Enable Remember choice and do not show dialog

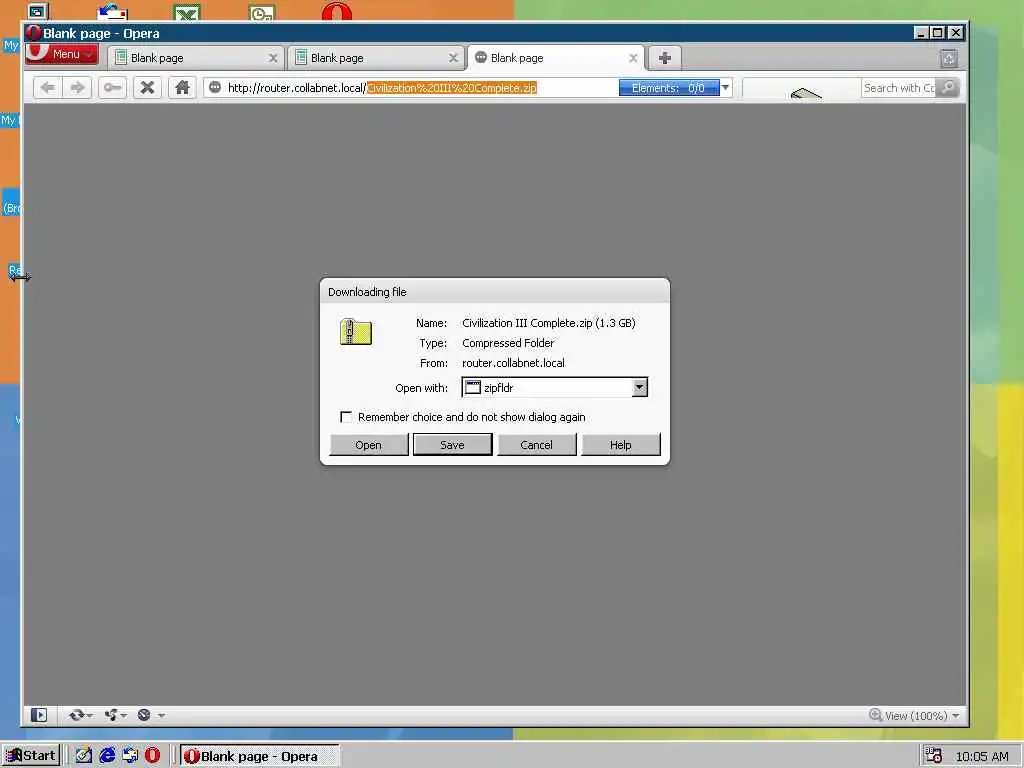click(x=345, y=417)
